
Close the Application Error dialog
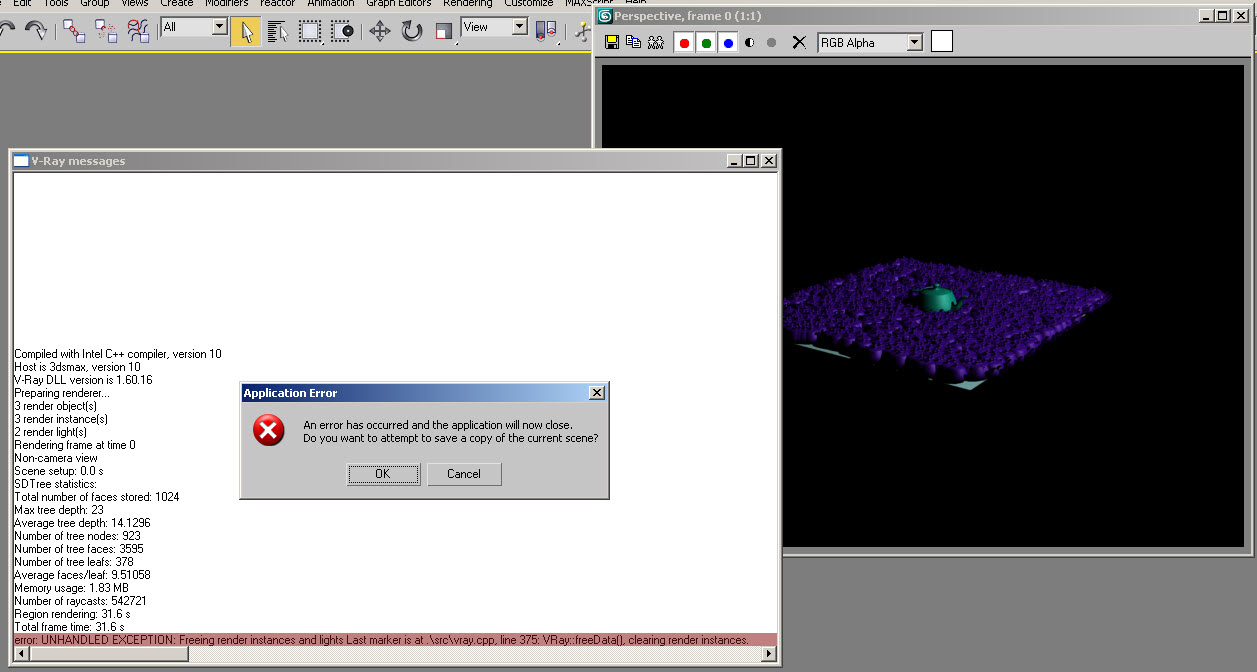(597, 393)
